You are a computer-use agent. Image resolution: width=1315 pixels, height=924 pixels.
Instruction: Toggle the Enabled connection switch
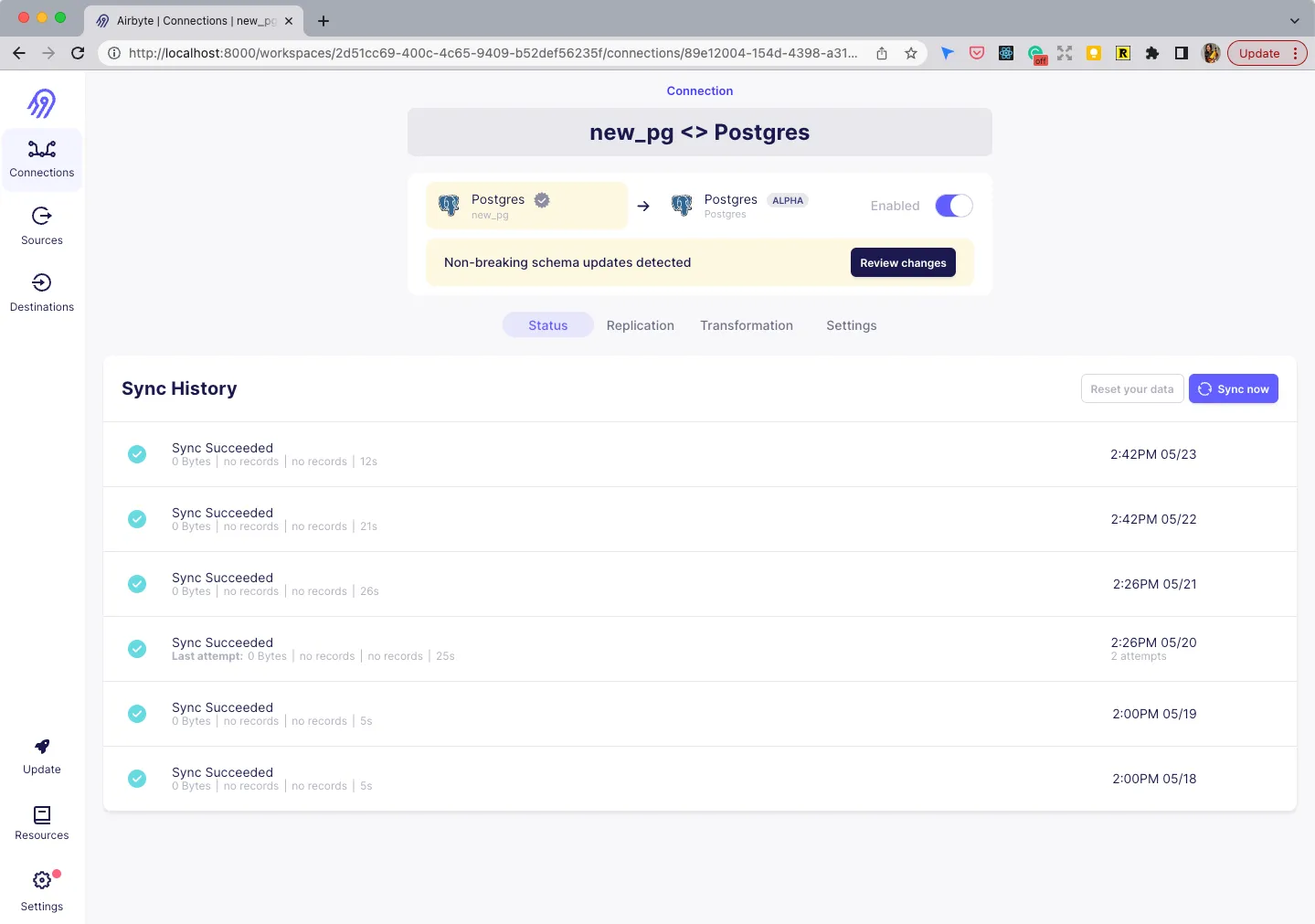pos(954,206)
